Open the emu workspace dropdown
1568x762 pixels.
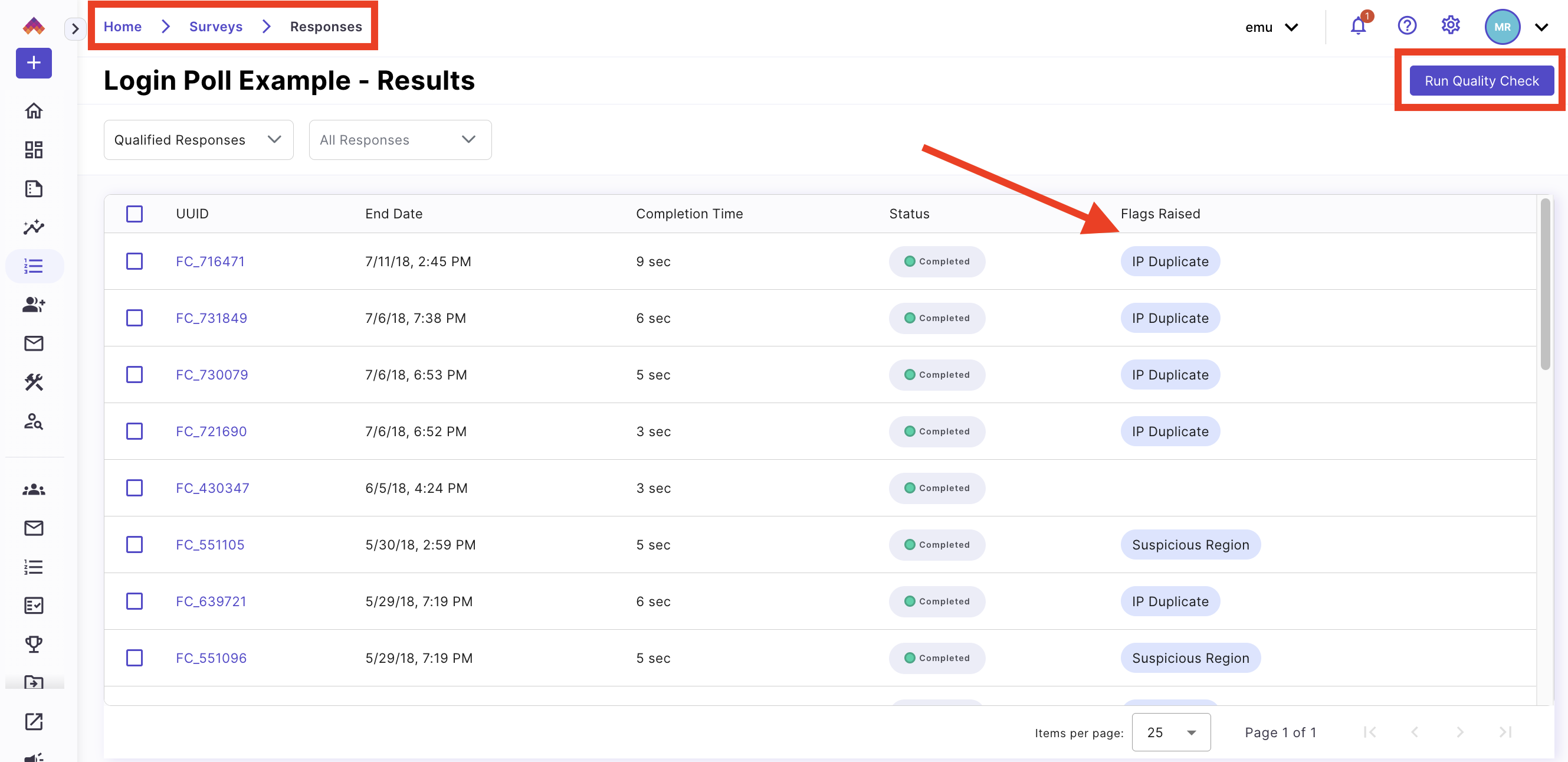tap(1271, 27)
